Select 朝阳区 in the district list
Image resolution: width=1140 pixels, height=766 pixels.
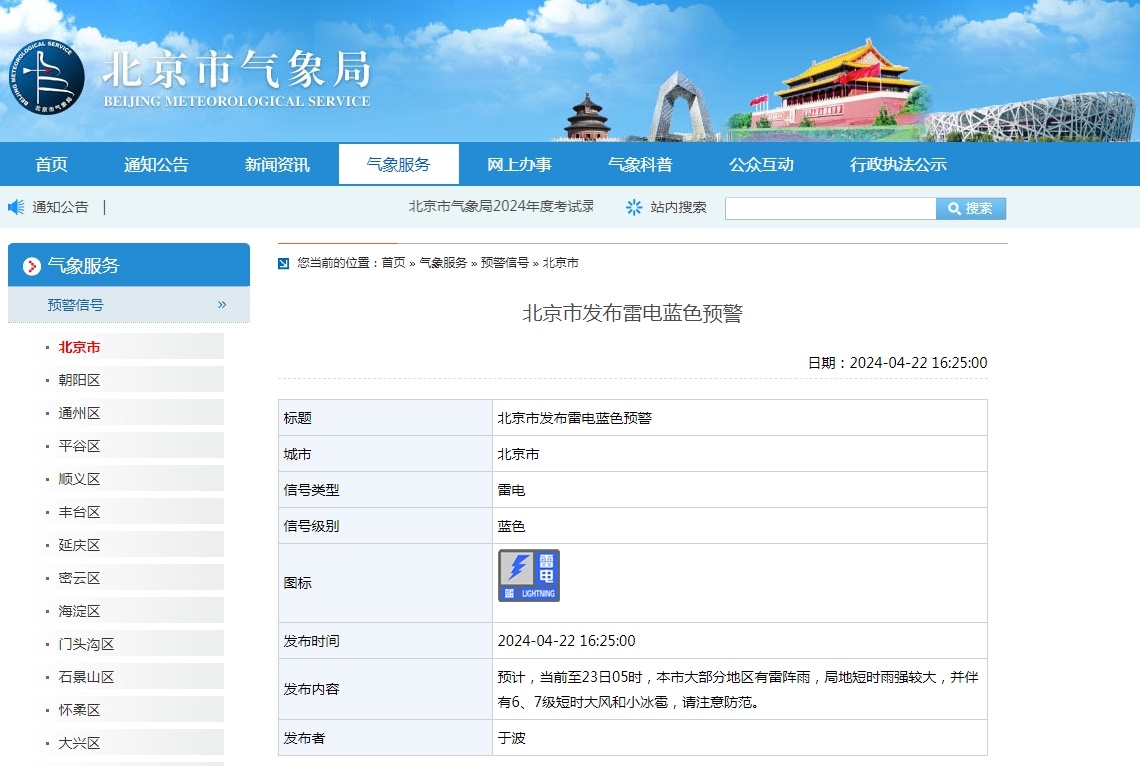[x=79, y=380]
